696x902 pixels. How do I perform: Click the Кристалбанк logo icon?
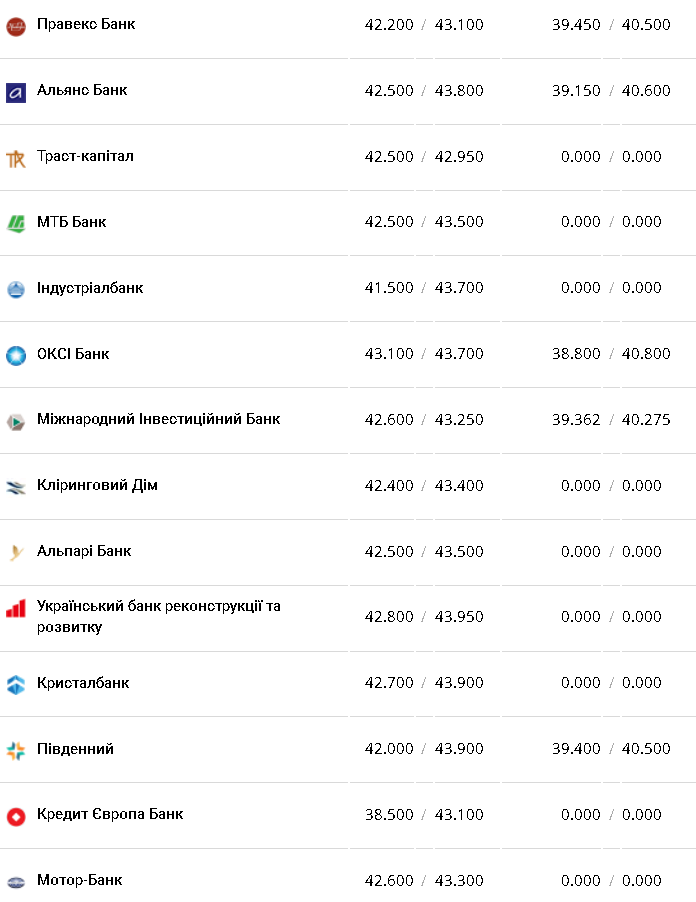pos(16,684)
